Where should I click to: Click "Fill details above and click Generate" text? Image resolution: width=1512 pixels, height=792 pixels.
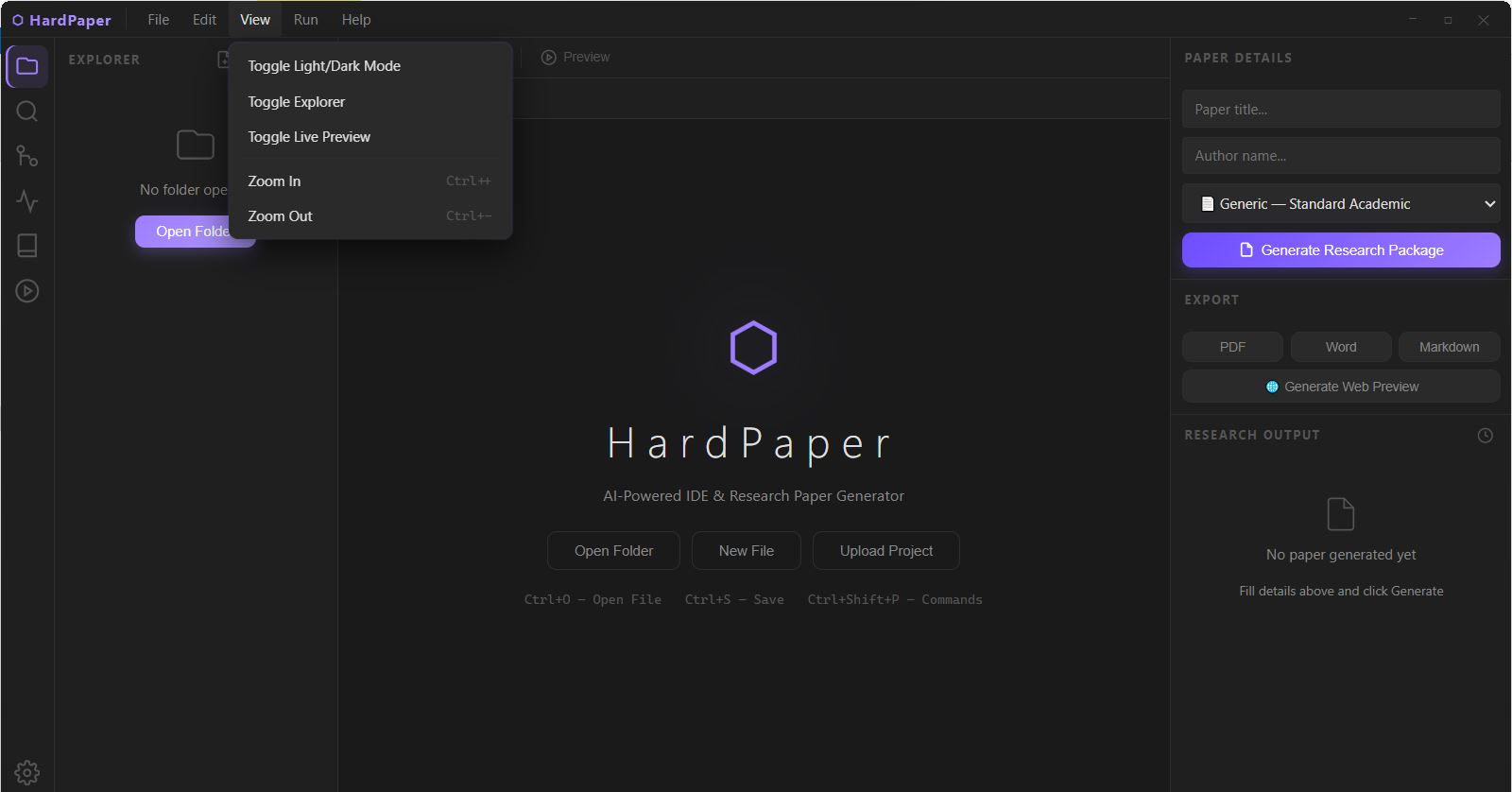coord(1341,591)
